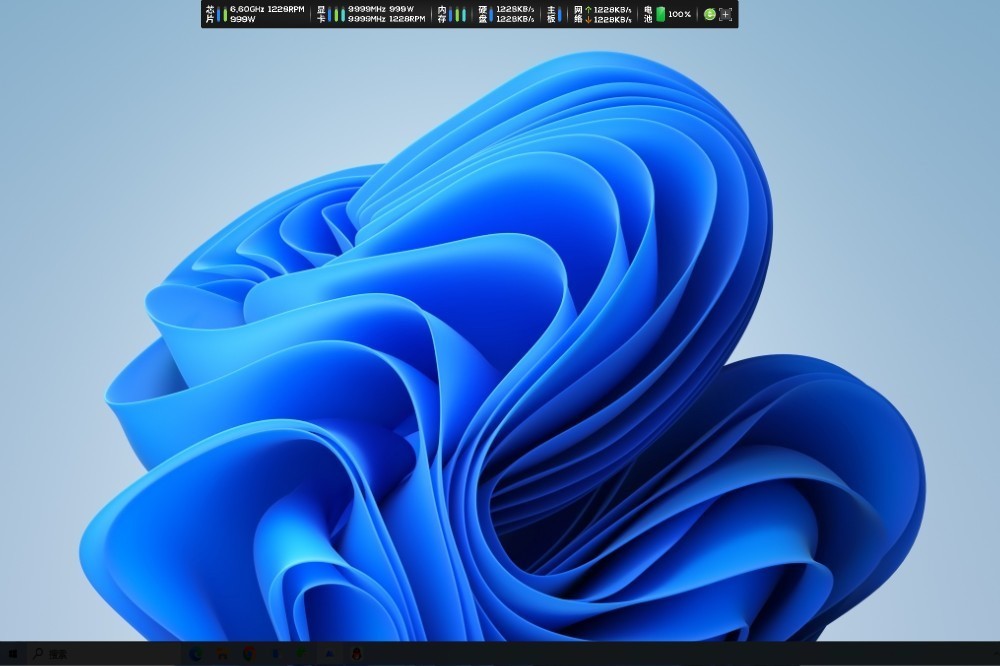The image size is (1000, 666).
Task: Select the 内存 memory section label
Action: [442, 14]
